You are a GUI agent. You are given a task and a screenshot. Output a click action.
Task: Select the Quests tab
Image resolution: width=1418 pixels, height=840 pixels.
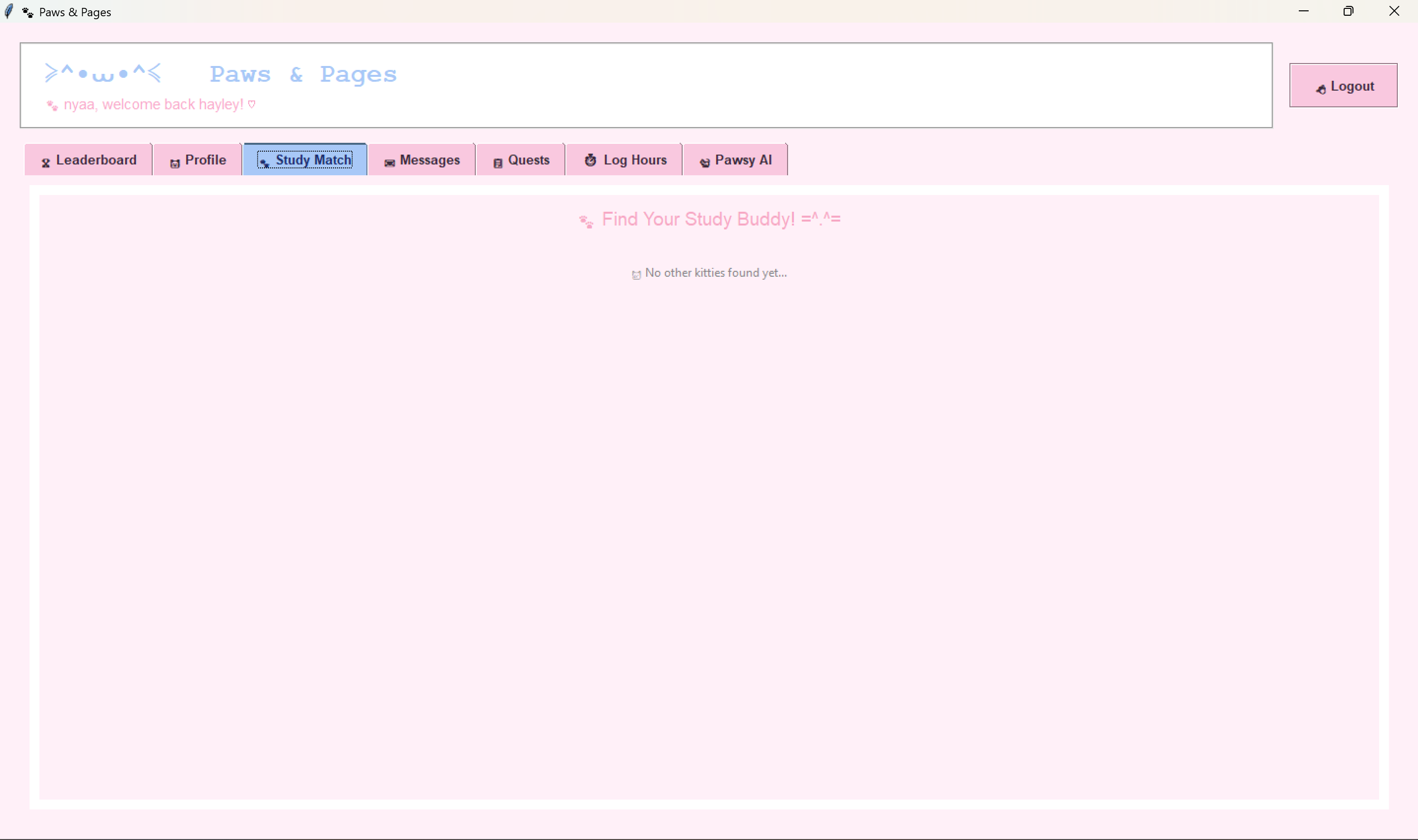(x=521, y=160)
